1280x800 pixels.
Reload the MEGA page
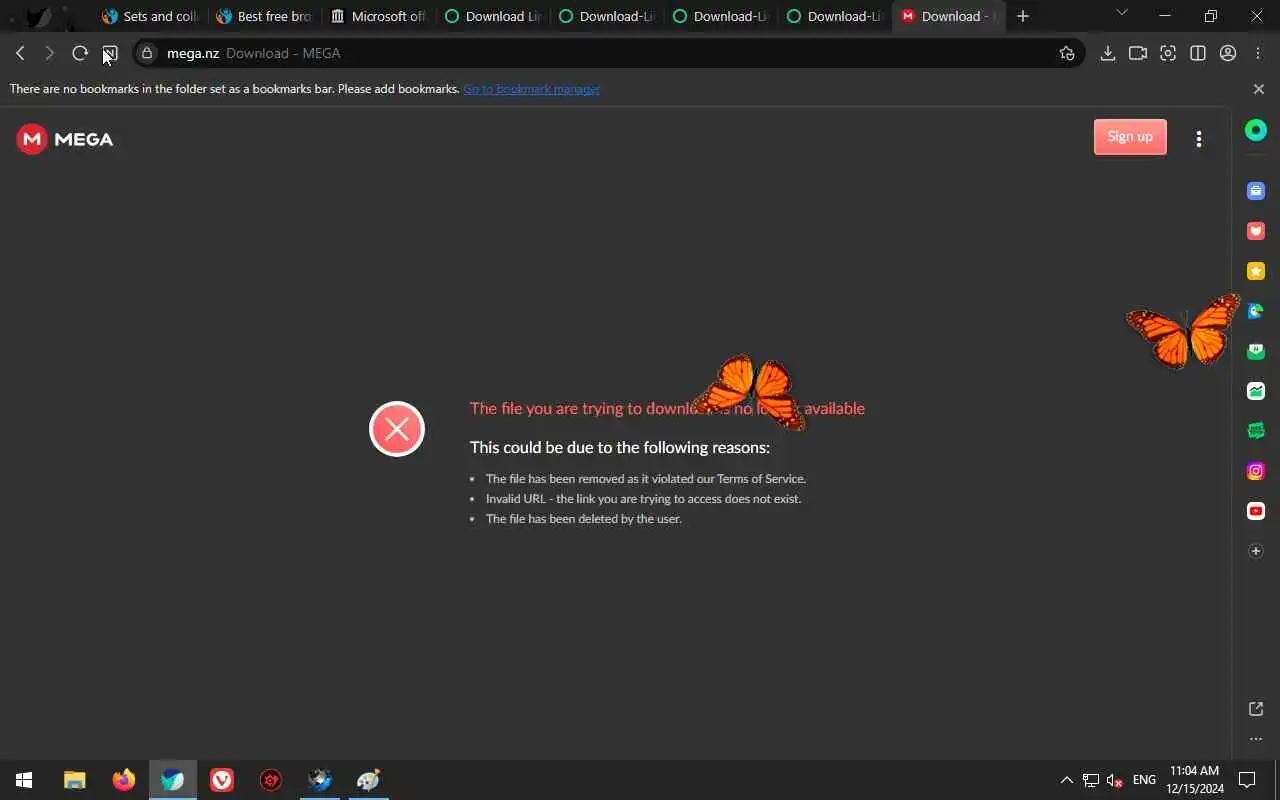80,53
